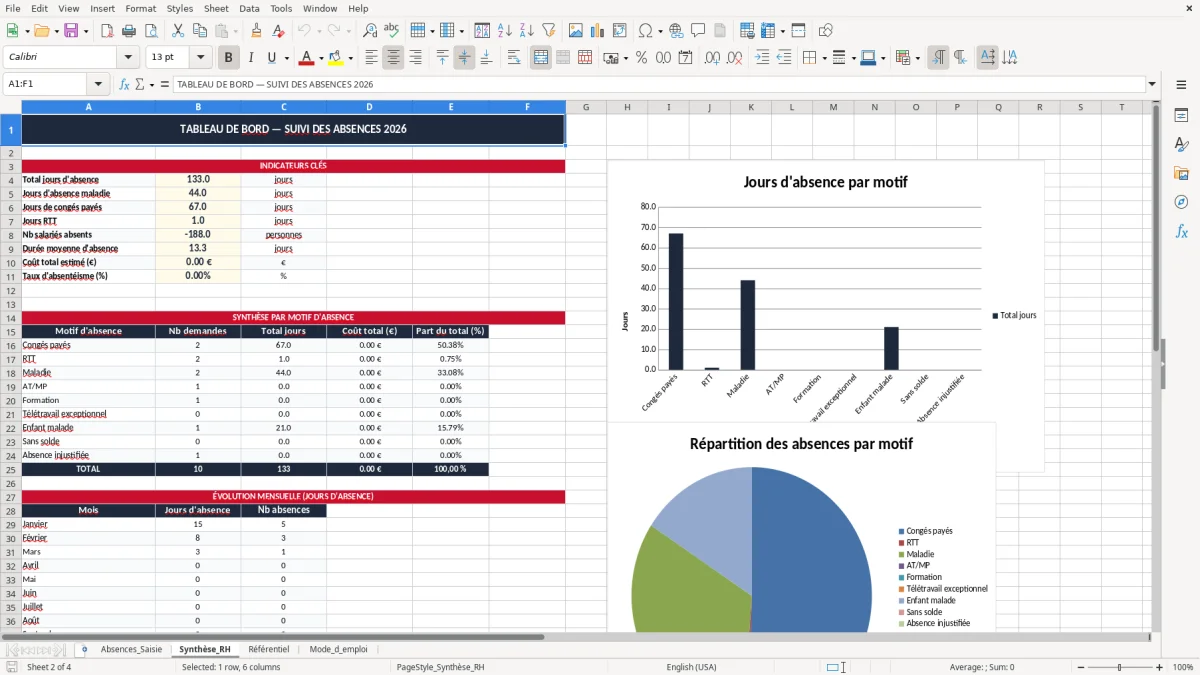Click the Spelling check abc icon
This screenshot has width=1200, height=675.
coord(392,31)
